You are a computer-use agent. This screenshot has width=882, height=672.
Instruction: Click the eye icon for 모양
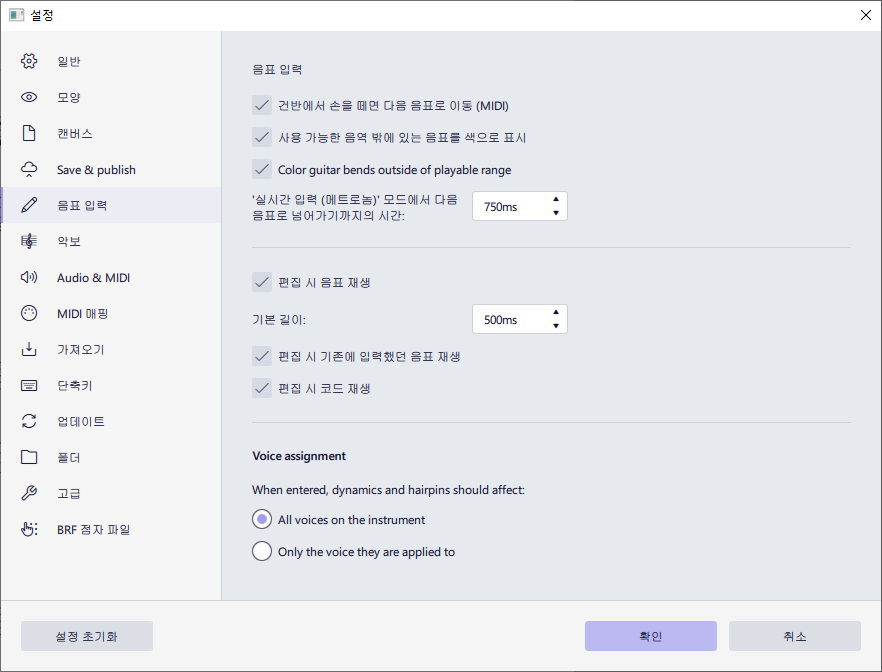point(29,97)
